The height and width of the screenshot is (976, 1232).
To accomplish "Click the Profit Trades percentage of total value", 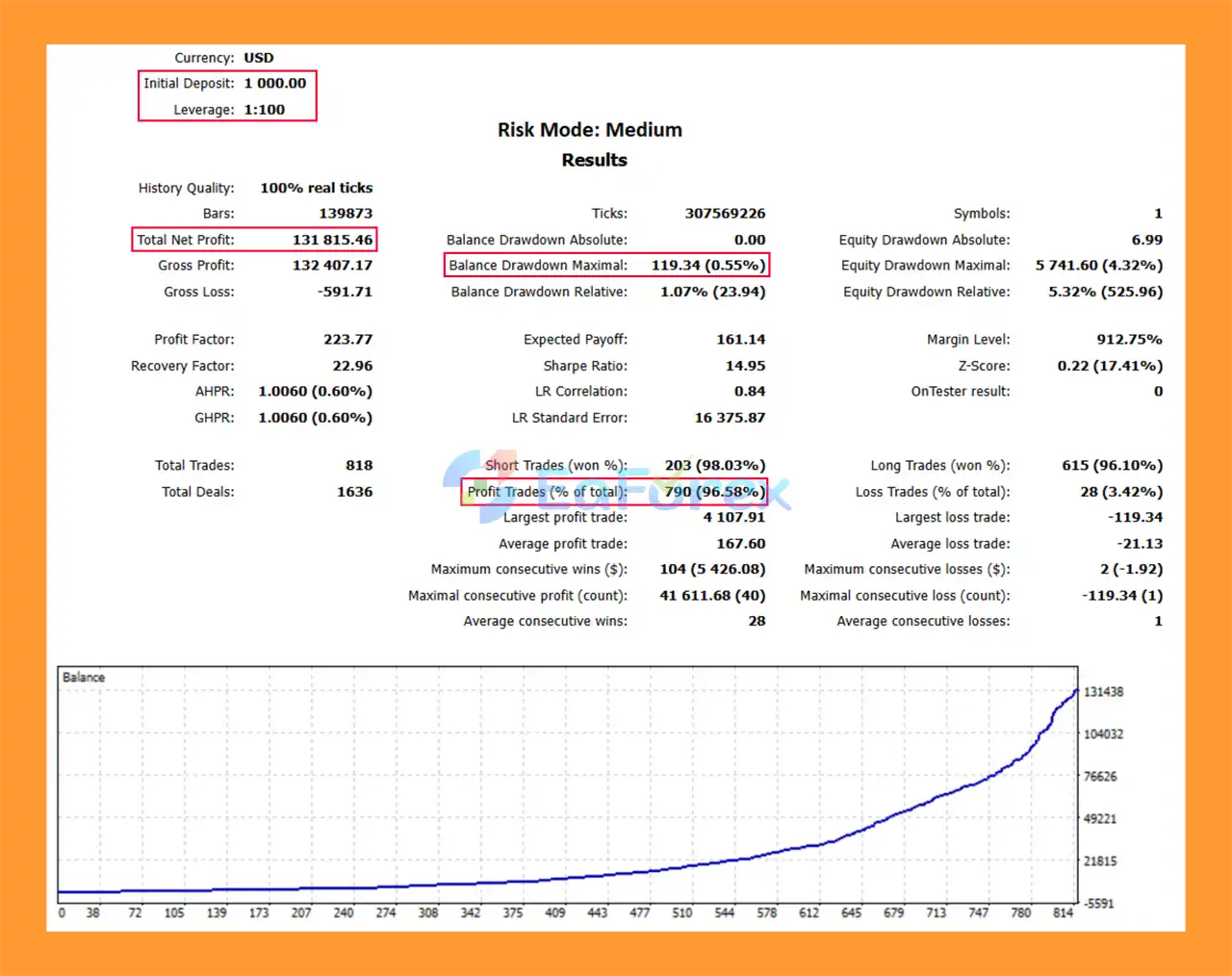I will pos(714,492).
